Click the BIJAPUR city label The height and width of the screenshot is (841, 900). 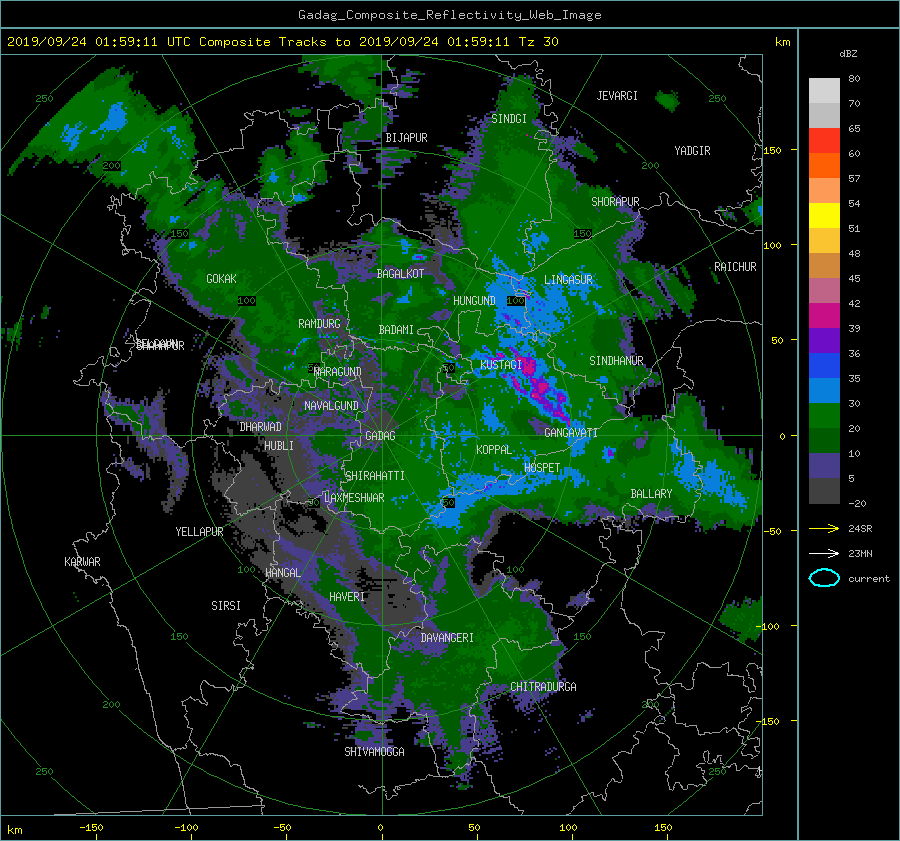pos(406,138)
